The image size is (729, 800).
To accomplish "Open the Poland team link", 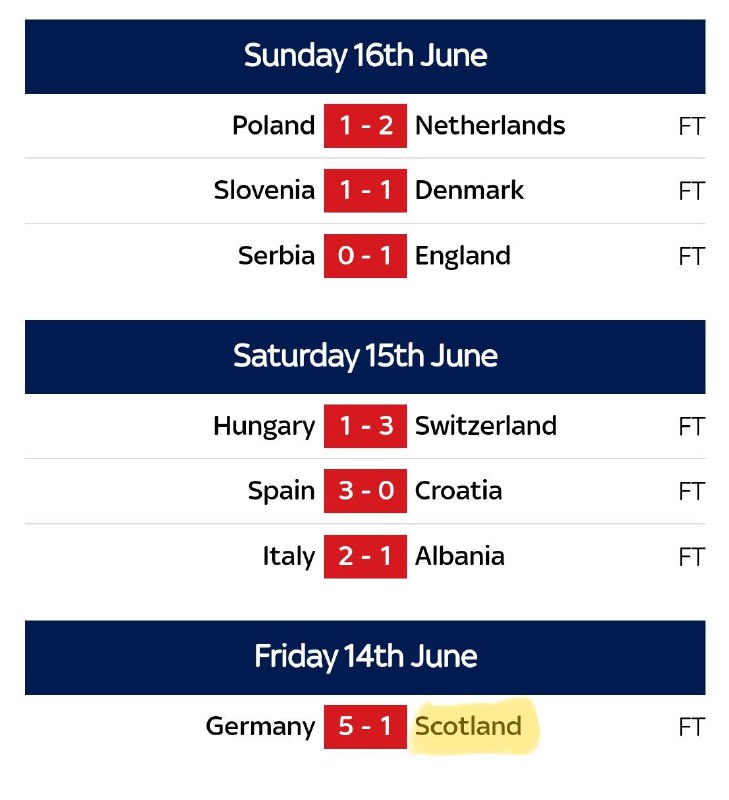I will [273, 126].
